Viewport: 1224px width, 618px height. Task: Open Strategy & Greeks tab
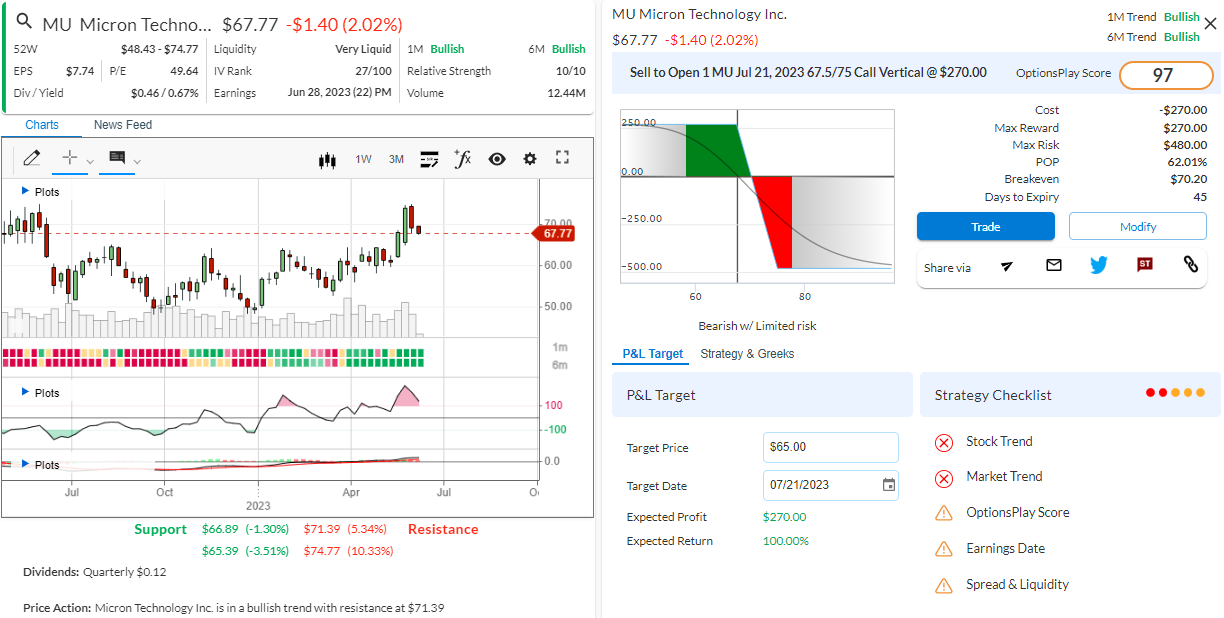(747, 353)
